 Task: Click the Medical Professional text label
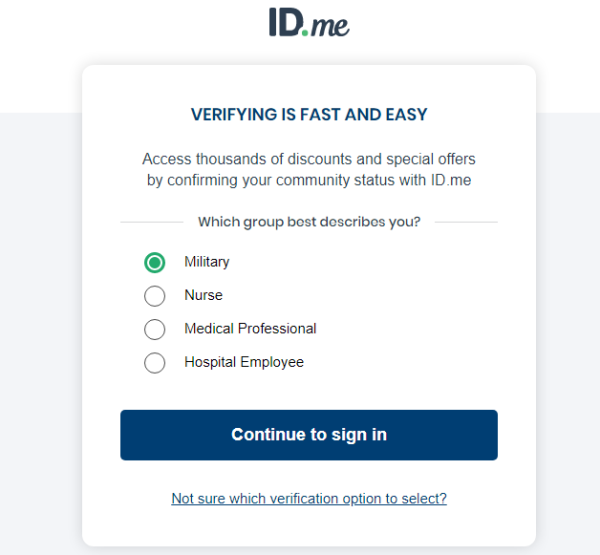[250, 328]
